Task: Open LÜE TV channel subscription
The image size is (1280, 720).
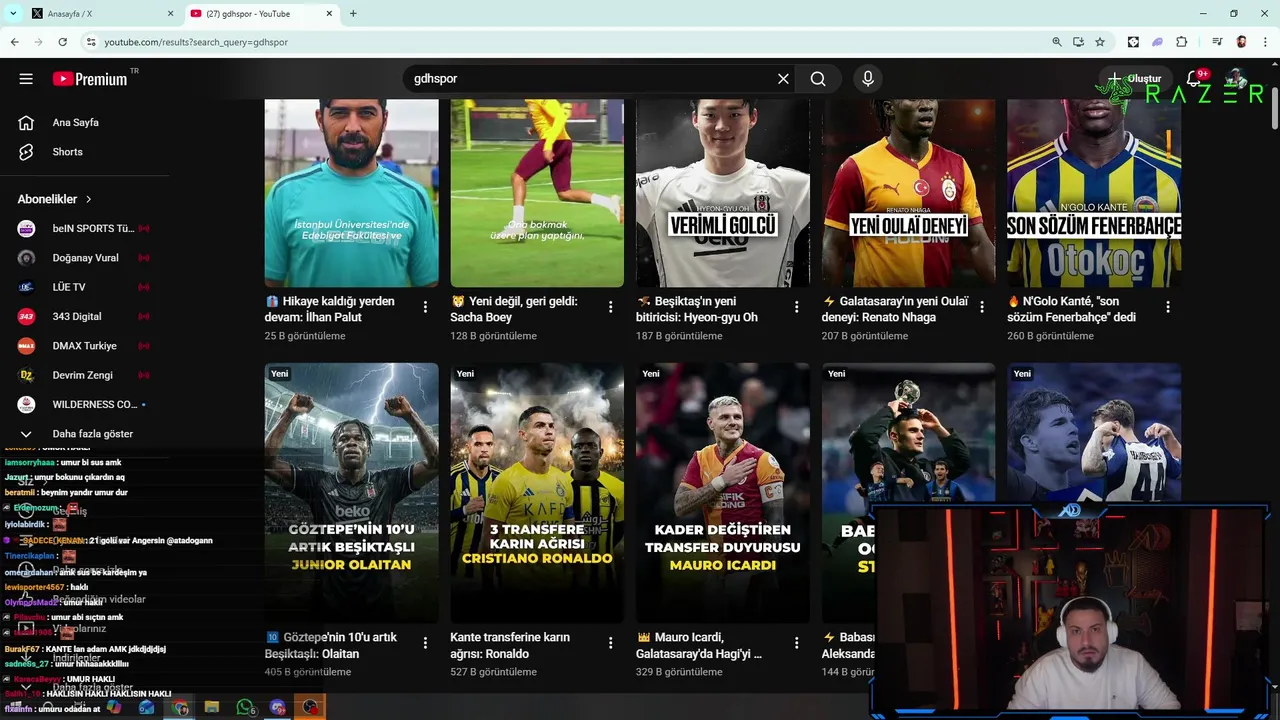Action: 84,287
